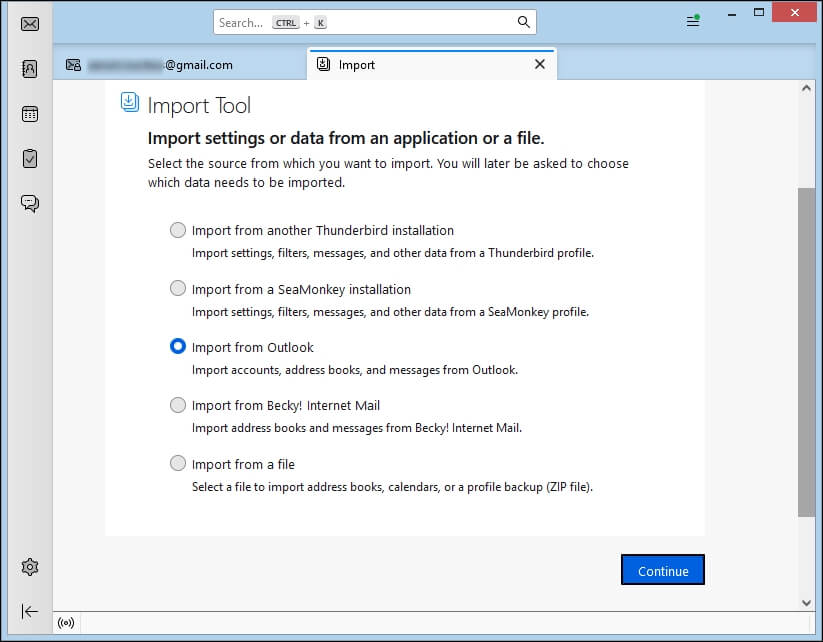Click the Continue button

662,570
